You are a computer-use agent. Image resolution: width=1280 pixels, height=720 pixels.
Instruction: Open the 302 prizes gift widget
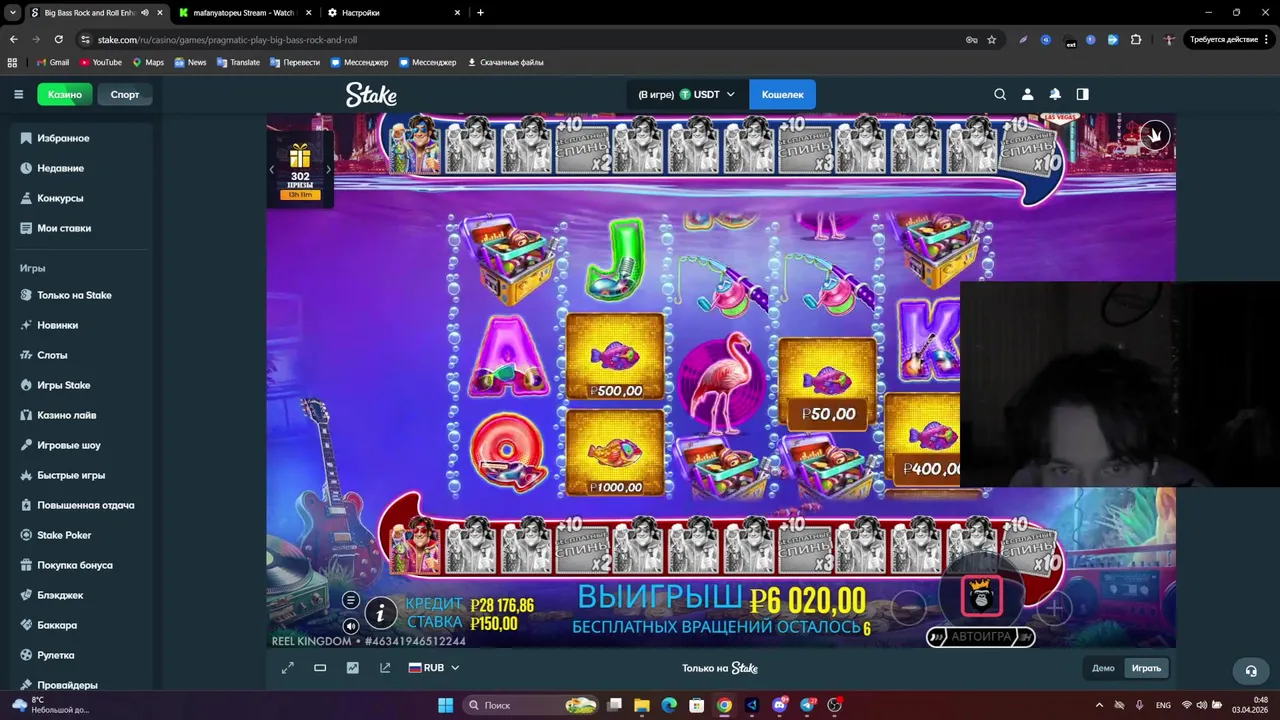pyautogui.click(x=300, y=170)
